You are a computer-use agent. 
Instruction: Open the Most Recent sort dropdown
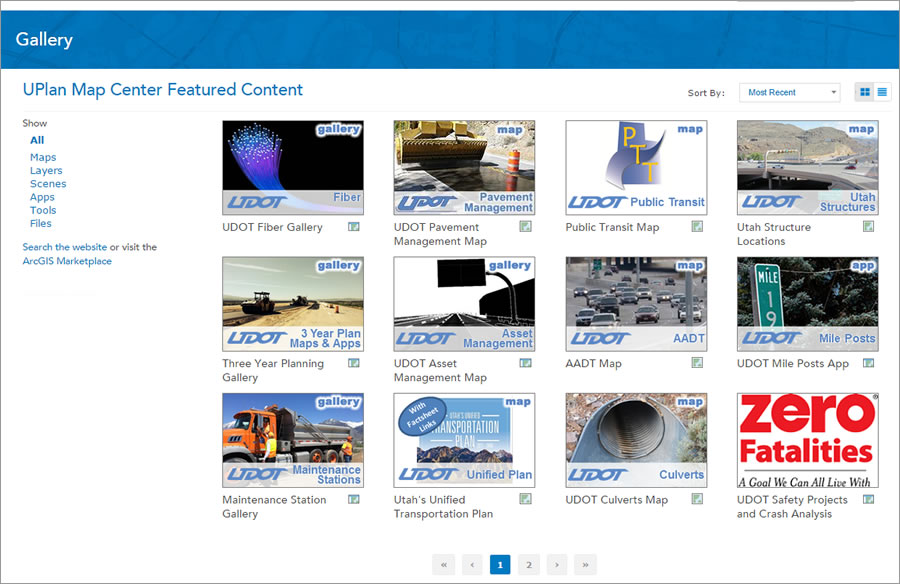click(789, 91)
